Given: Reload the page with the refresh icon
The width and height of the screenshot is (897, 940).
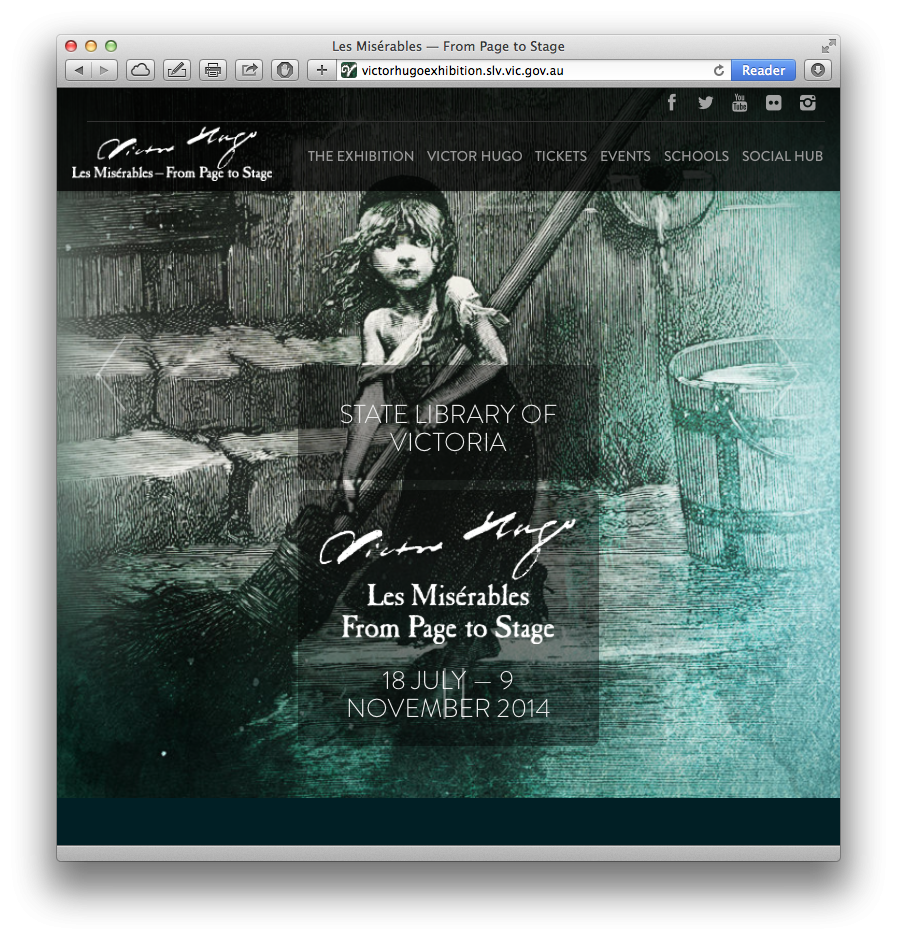Looking at the screenshot, I should pos(719,71).
